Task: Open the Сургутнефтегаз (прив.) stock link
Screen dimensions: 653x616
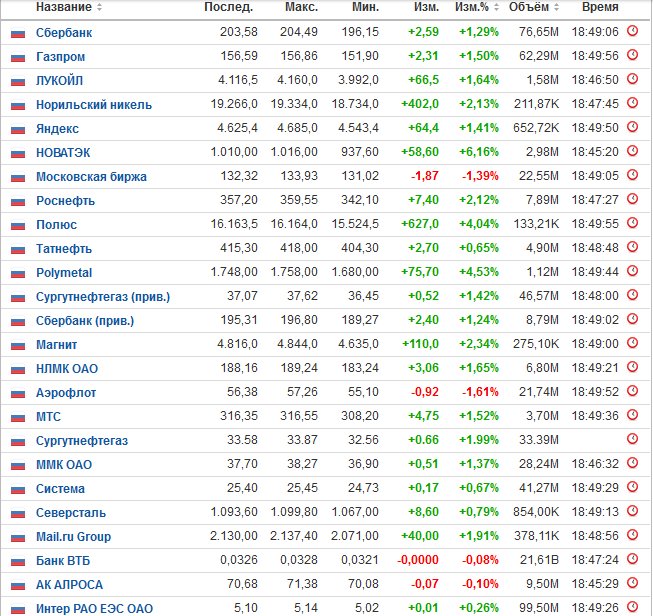Action: coord(103,297)
